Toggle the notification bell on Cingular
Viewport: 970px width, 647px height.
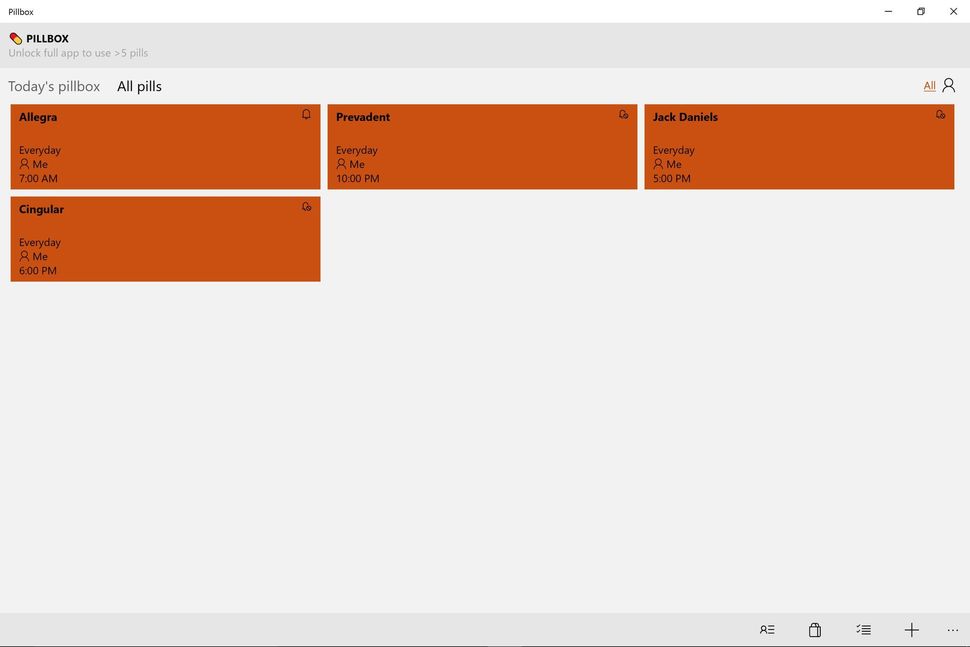pyautogui.click(x=306, y=206)
